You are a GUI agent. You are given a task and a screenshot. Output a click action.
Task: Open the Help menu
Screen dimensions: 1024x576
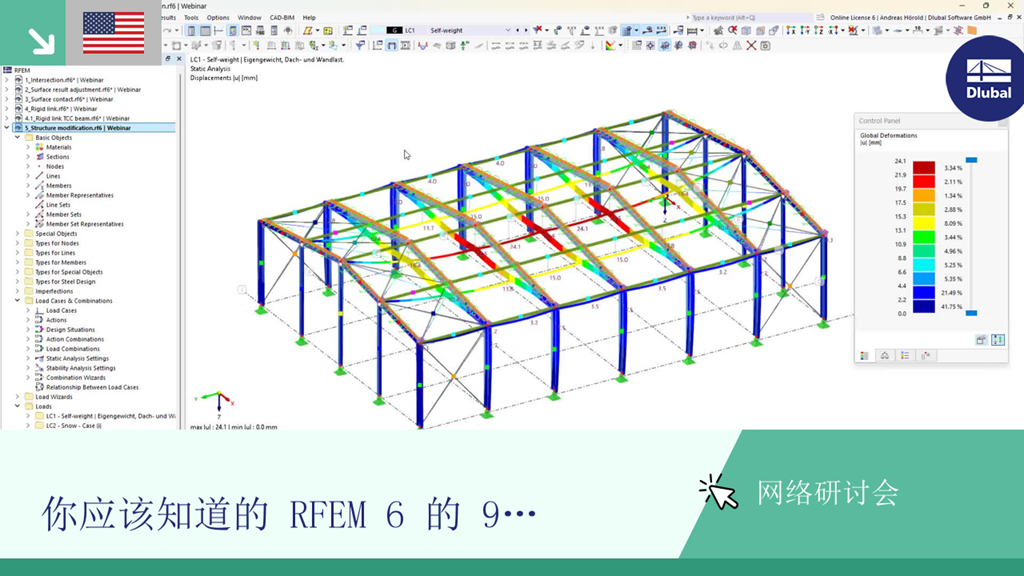coord(309,18)
